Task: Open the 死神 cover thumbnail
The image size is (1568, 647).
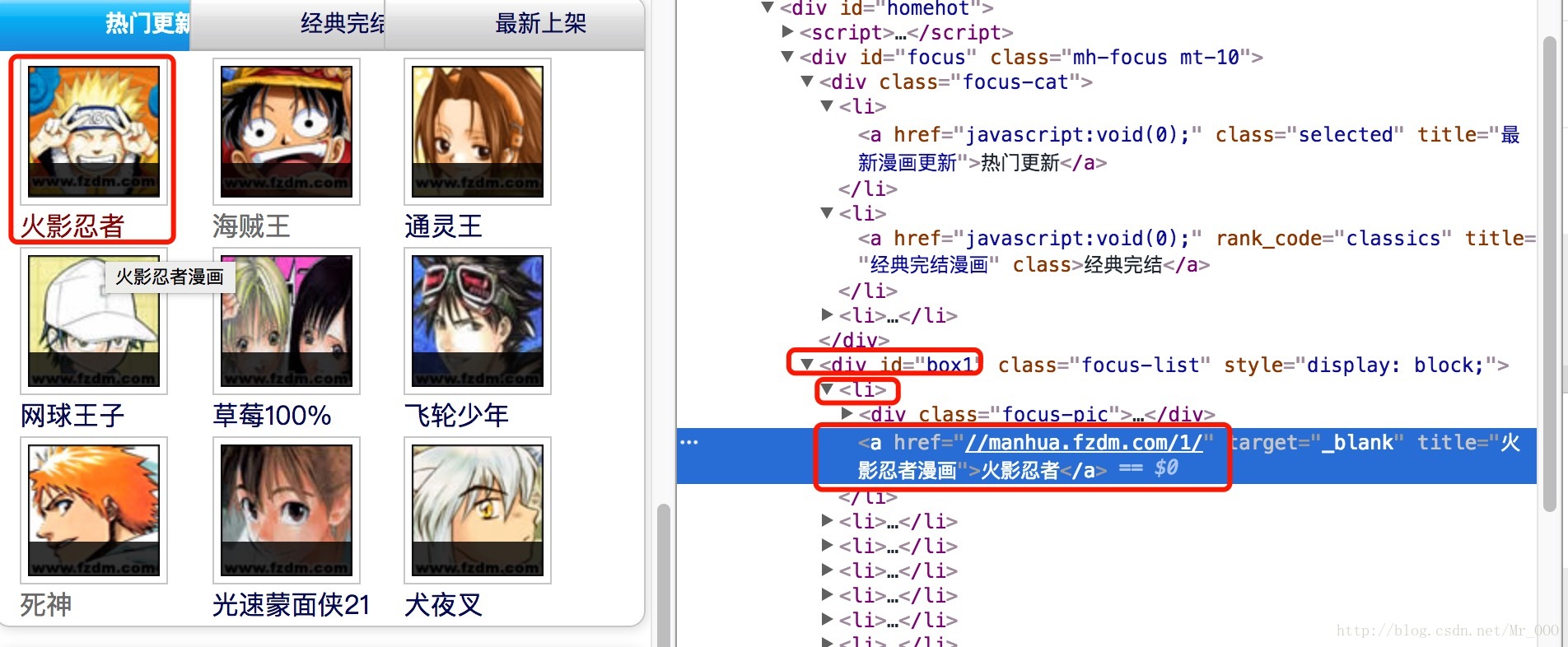Action: 94,510
